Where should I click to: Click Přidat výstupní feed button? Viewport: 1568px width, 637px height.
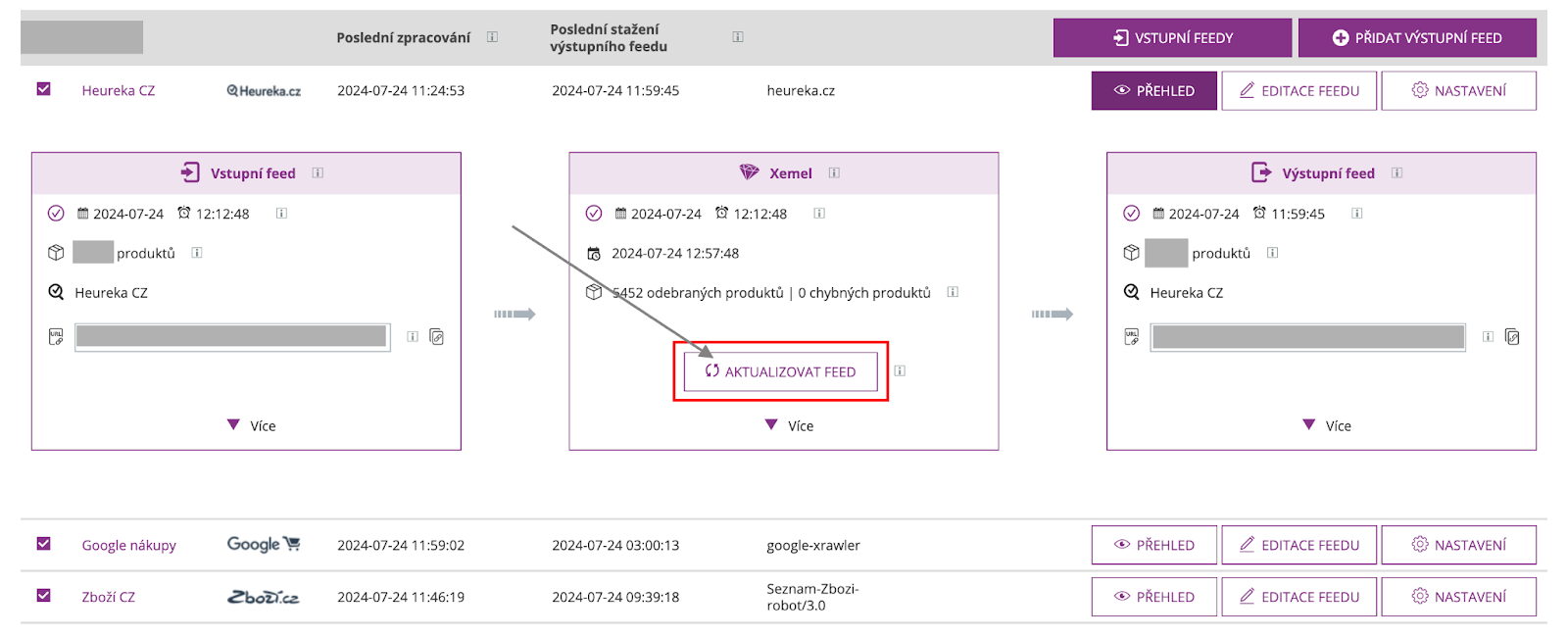[x=1417, y=38]
